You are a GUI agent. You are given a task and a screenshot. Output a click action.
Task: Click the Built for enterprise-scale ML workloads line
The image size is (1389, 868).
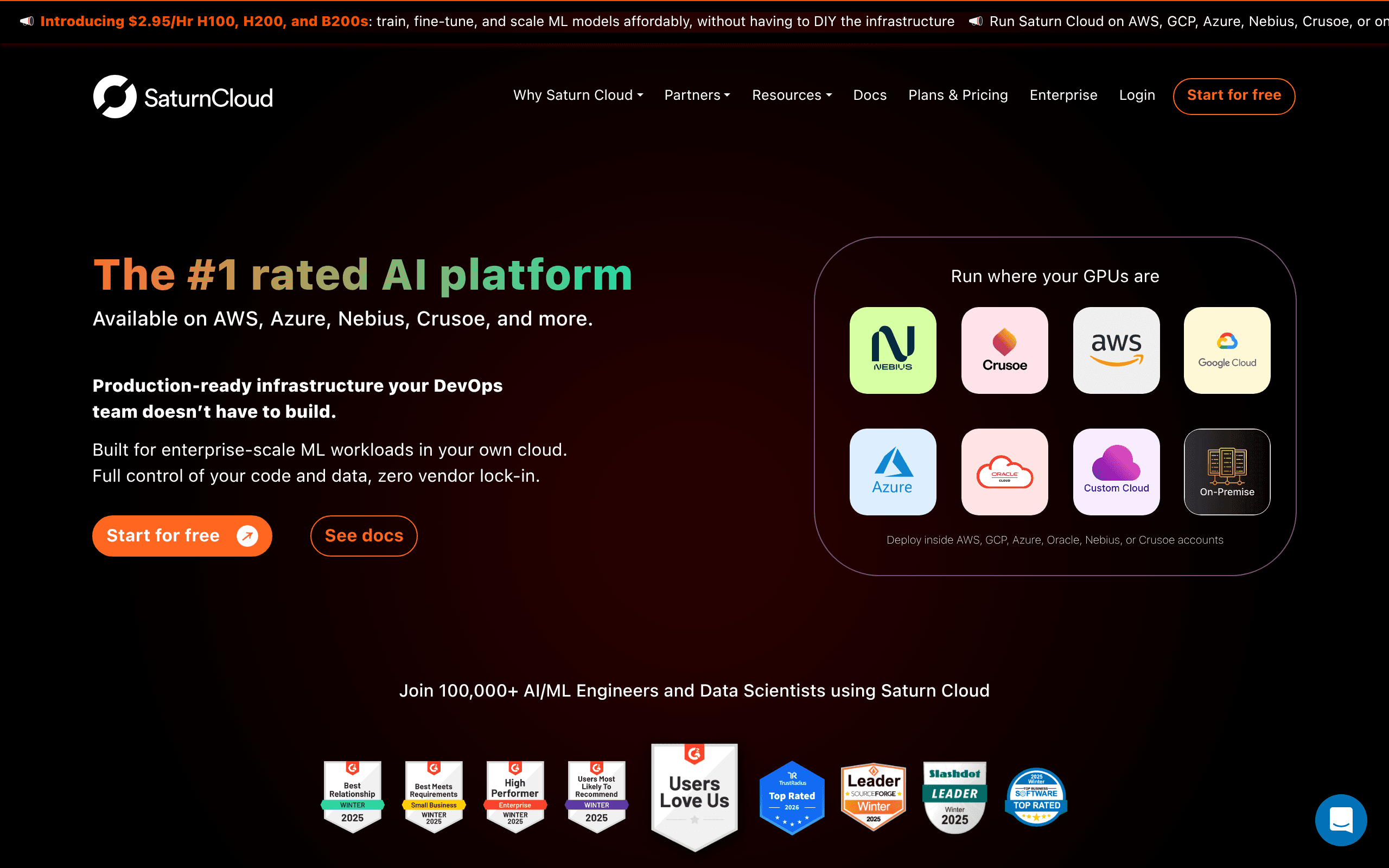[330, 450]
